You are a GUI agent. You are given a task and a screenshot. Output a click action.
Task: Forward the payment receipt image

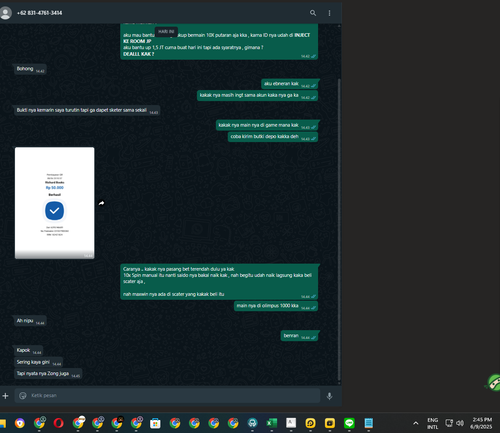[102, 203]
